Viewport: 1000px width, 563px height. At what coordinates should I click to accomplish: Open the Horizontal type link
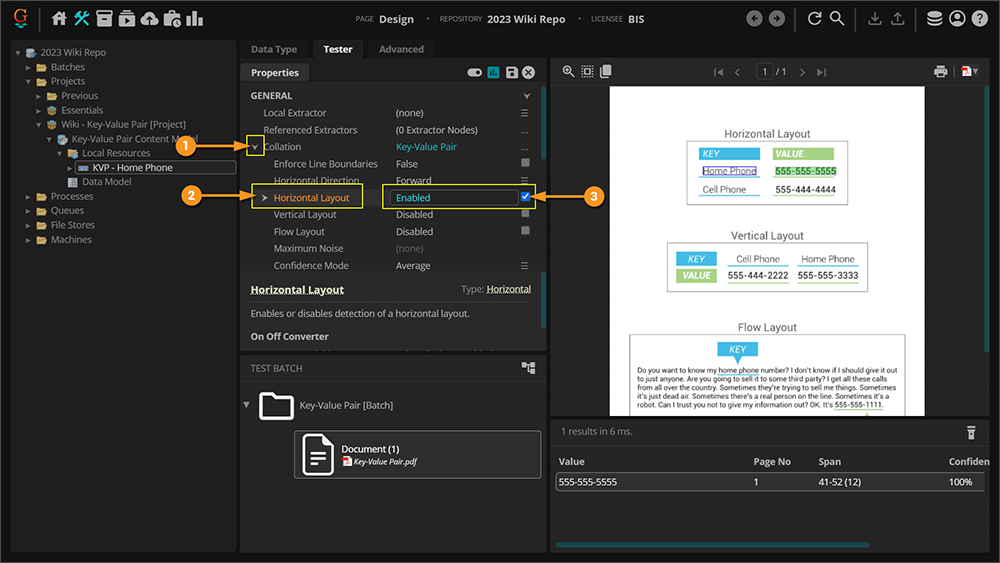point(508,290)
